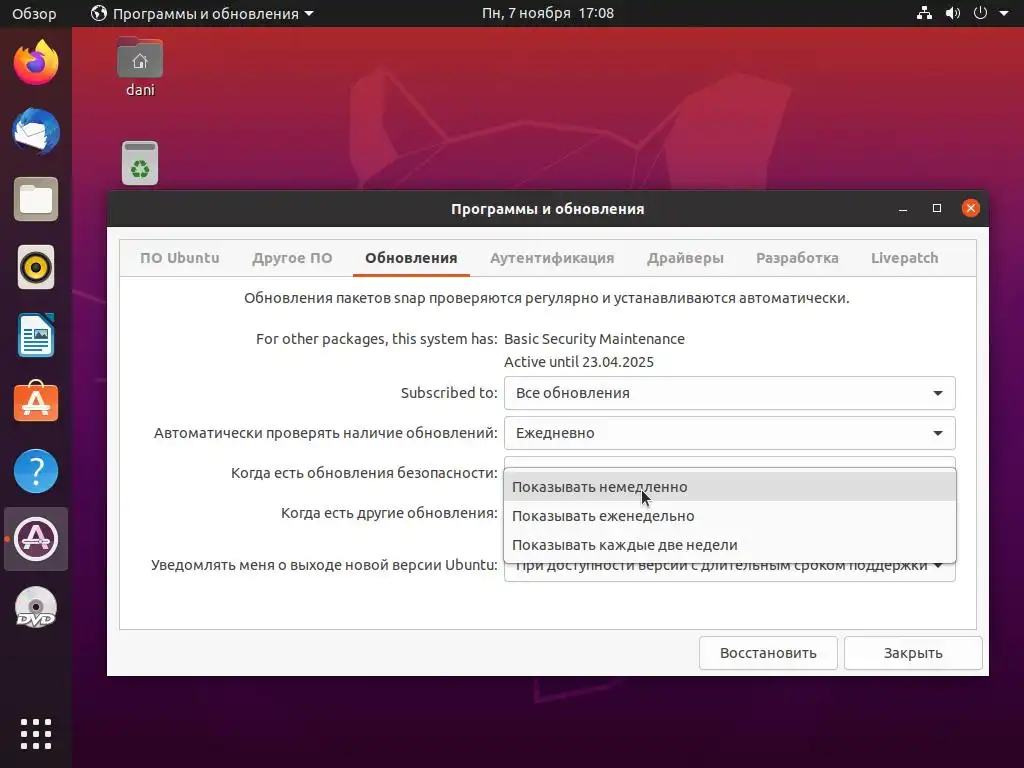Close window with the orange X

(x=970, y=208)
